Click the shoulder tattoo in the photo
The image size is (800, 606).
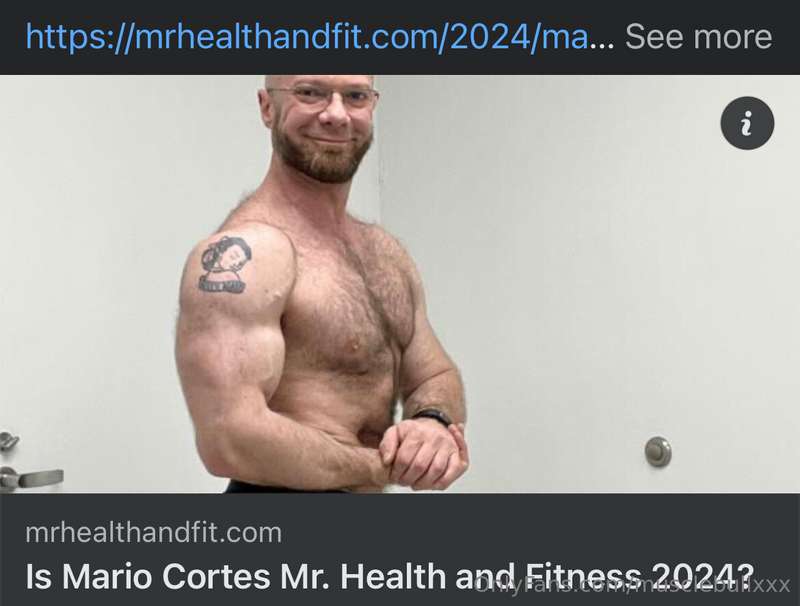pos(224,264)
